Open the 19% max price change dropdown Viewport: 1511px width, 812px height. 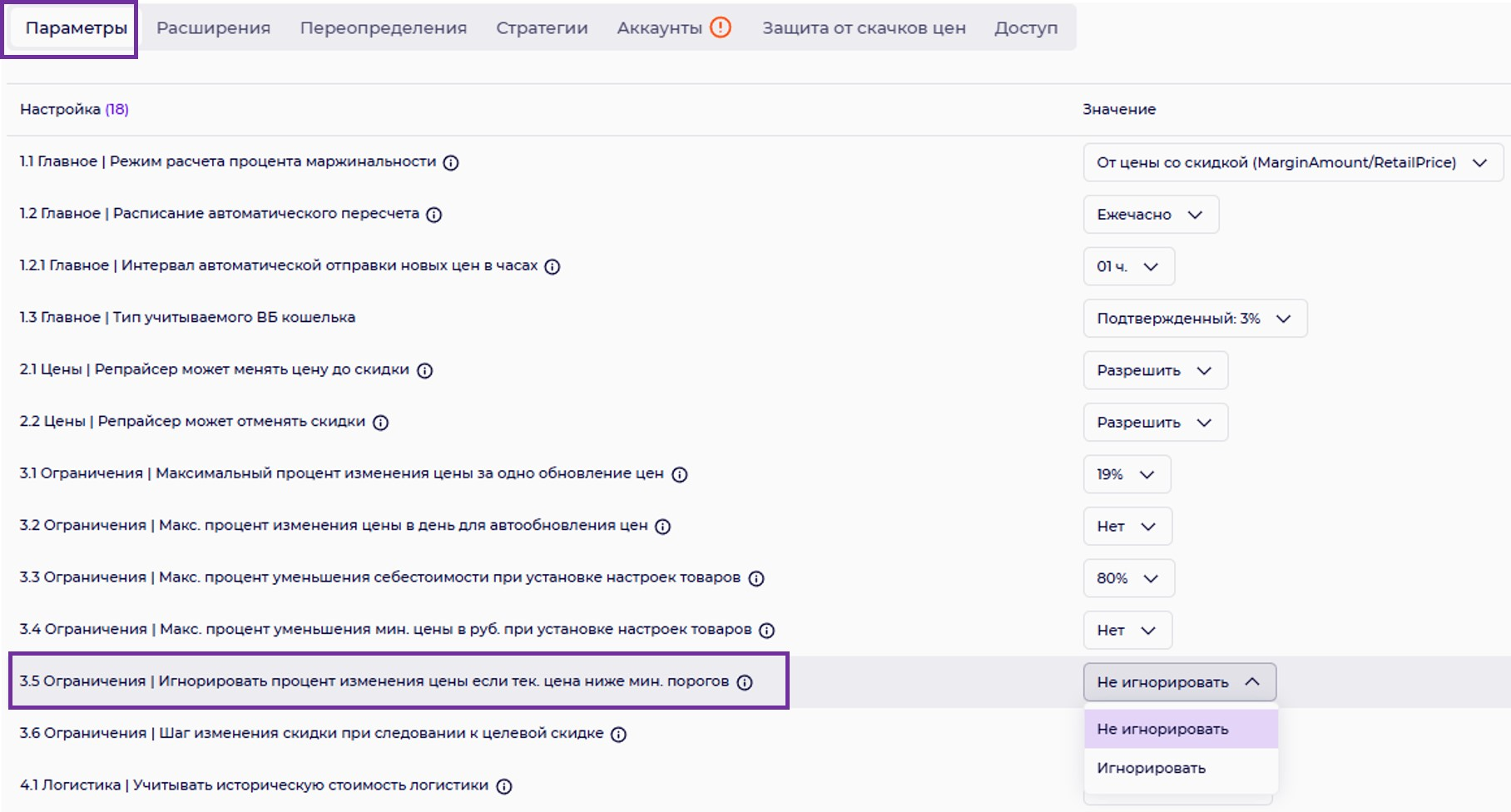tap(1126, 475)
